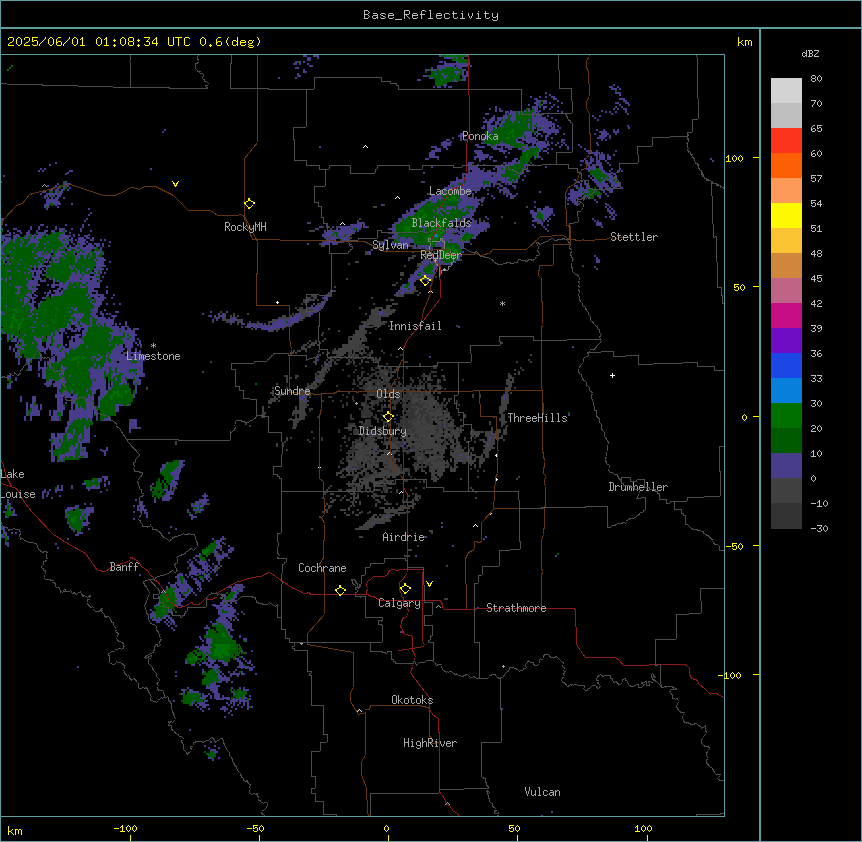Select the km label at bottom left
The image size is (862, 842).
pos(15,830)
